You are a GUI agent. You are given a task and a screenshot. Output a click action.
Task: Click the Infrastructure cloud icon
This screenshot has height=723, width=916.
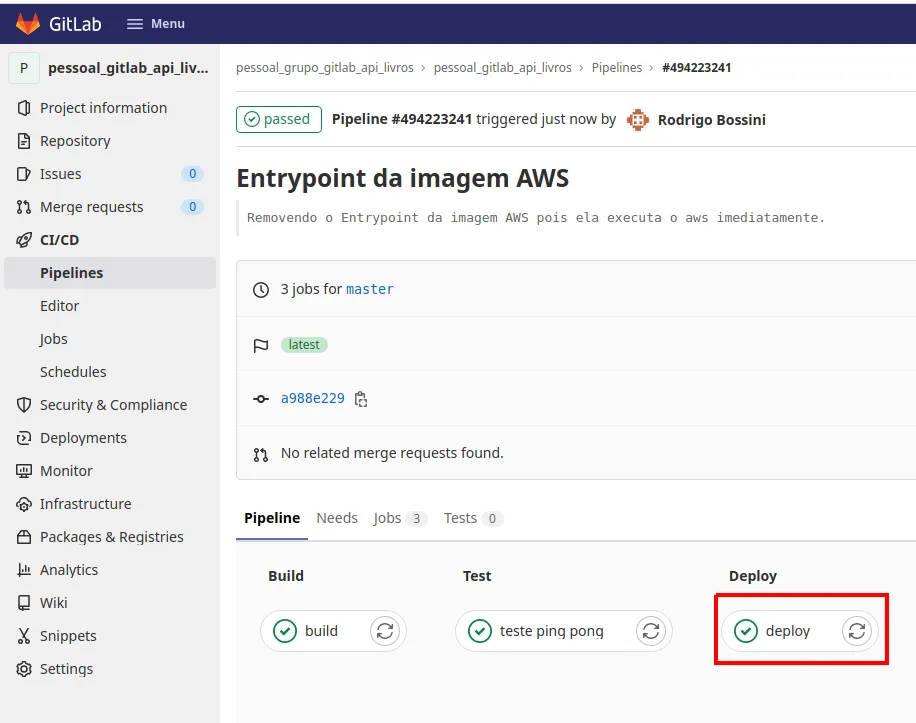coord(24,504)
